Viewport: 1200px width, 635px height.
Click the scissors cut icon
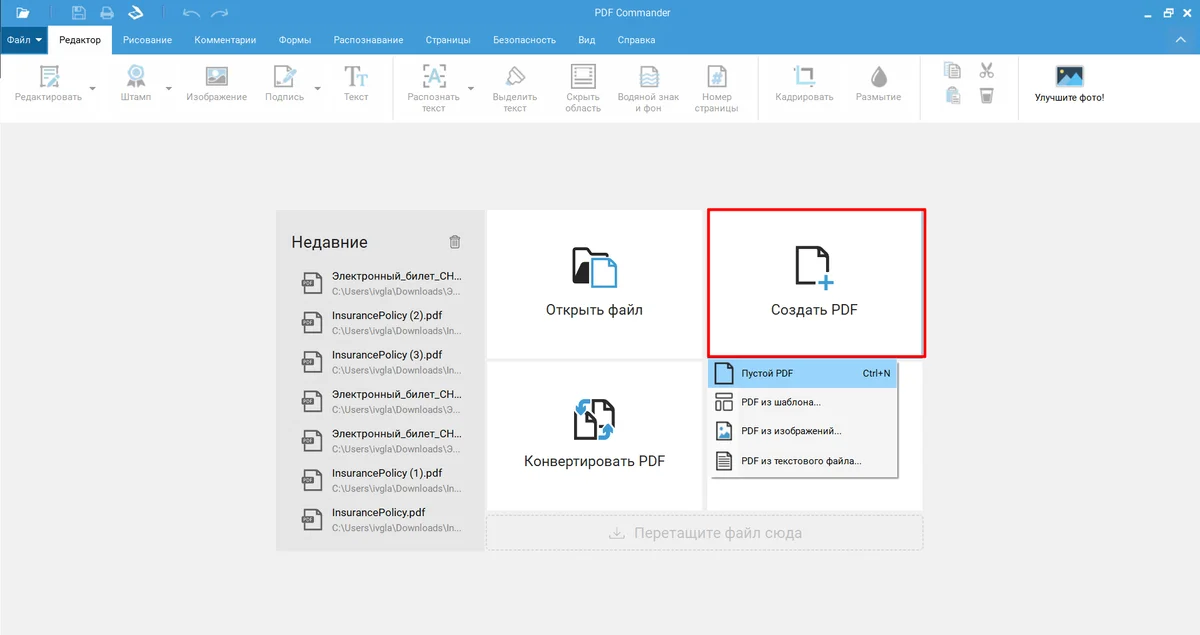(x=986, y=70)
